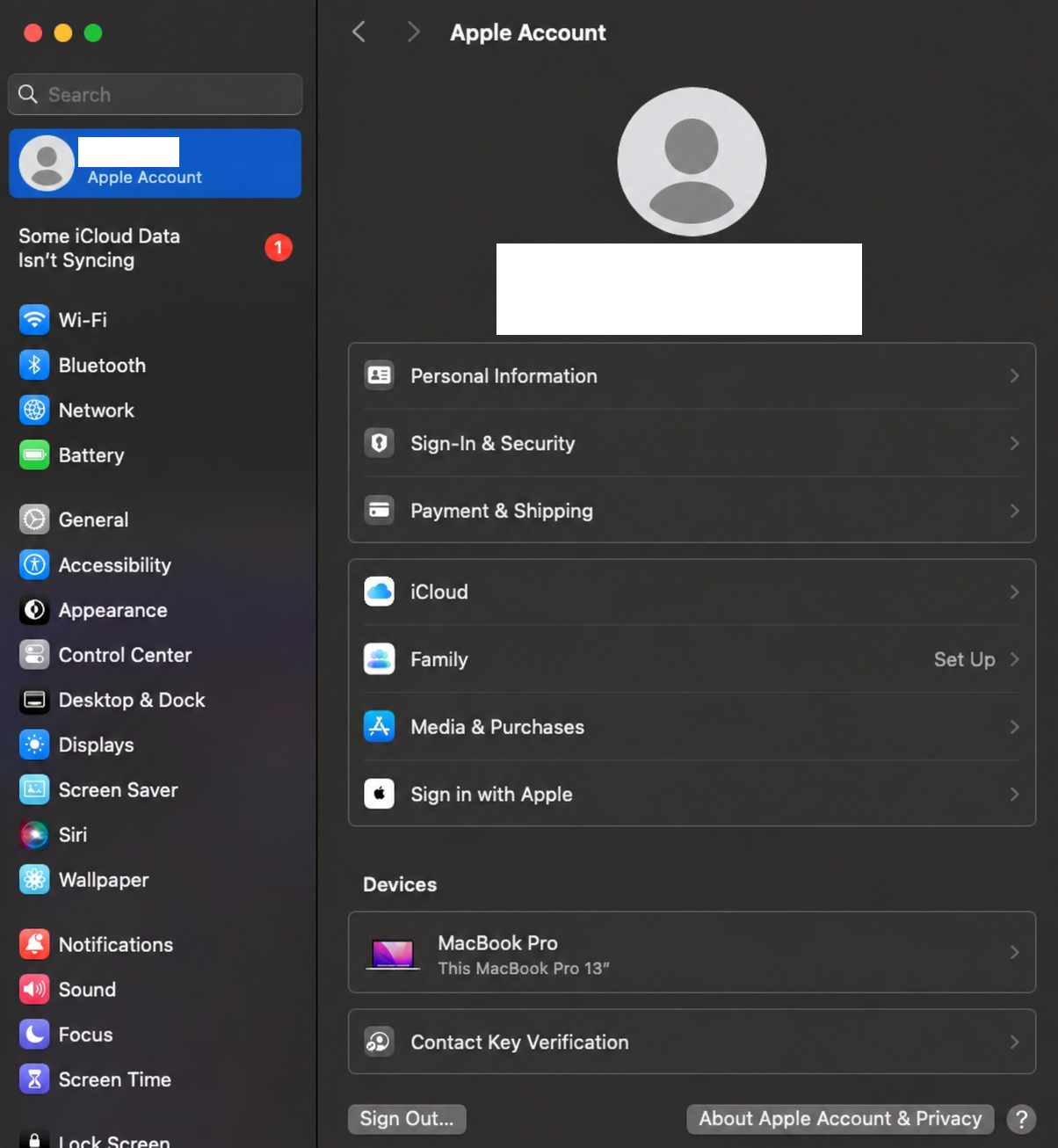Click the Sign in with Apple logo icon
The height and width of the screenshot is (1148, 1058).
pyautogui.click(x=379, y=794)
